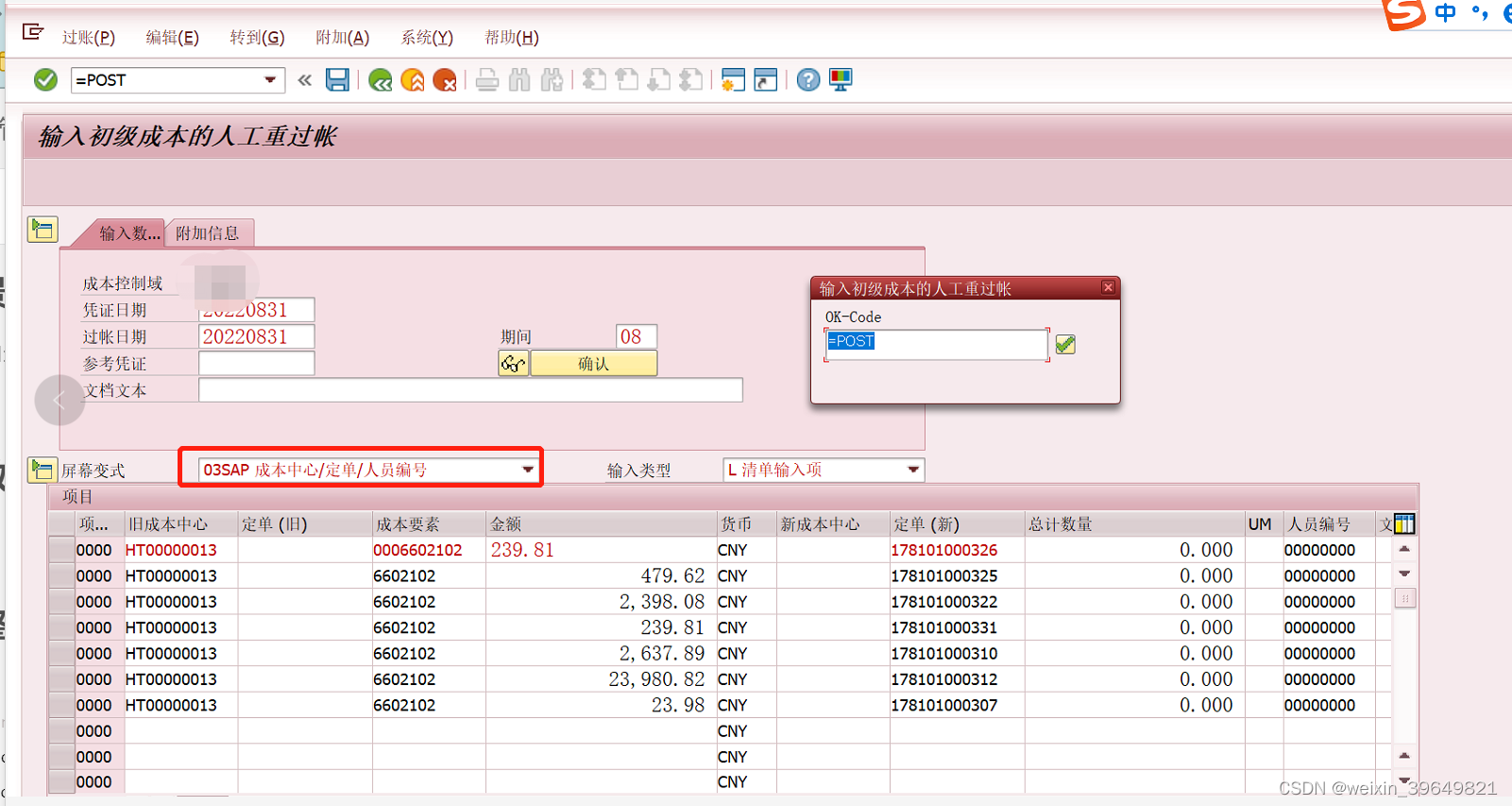Click the green checkmark in OK-Code dialog
Viewport: 1512px width, 806px height.
[1065, 345]
